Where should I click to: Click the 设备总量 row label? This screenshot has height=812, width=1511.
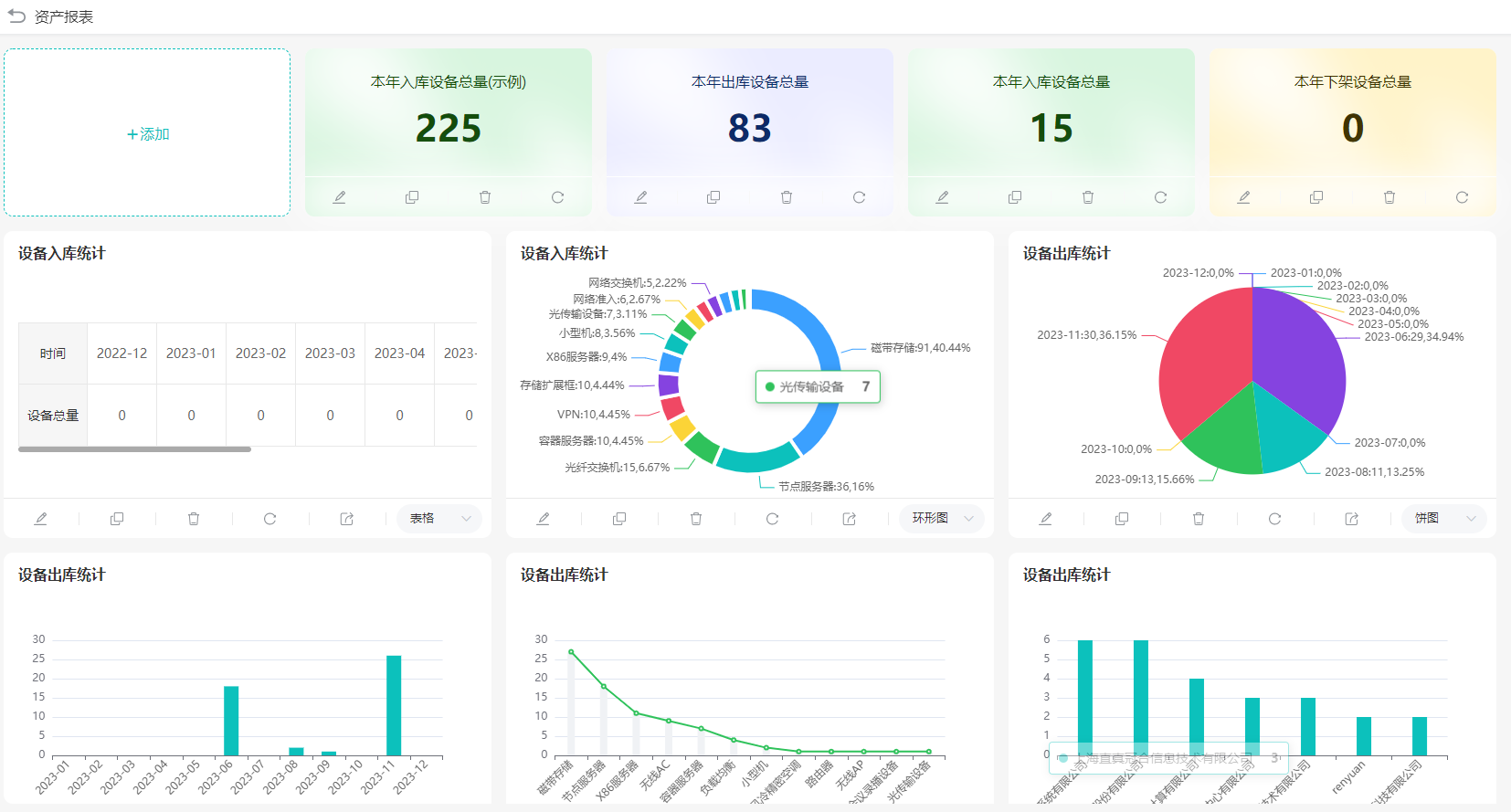(x=53, y=416)
